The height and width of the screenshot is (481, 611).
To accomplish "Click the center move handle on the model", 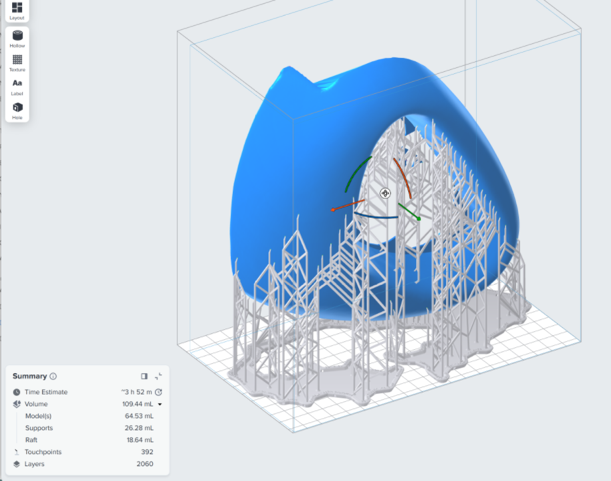I will click(x=385, y=193).
